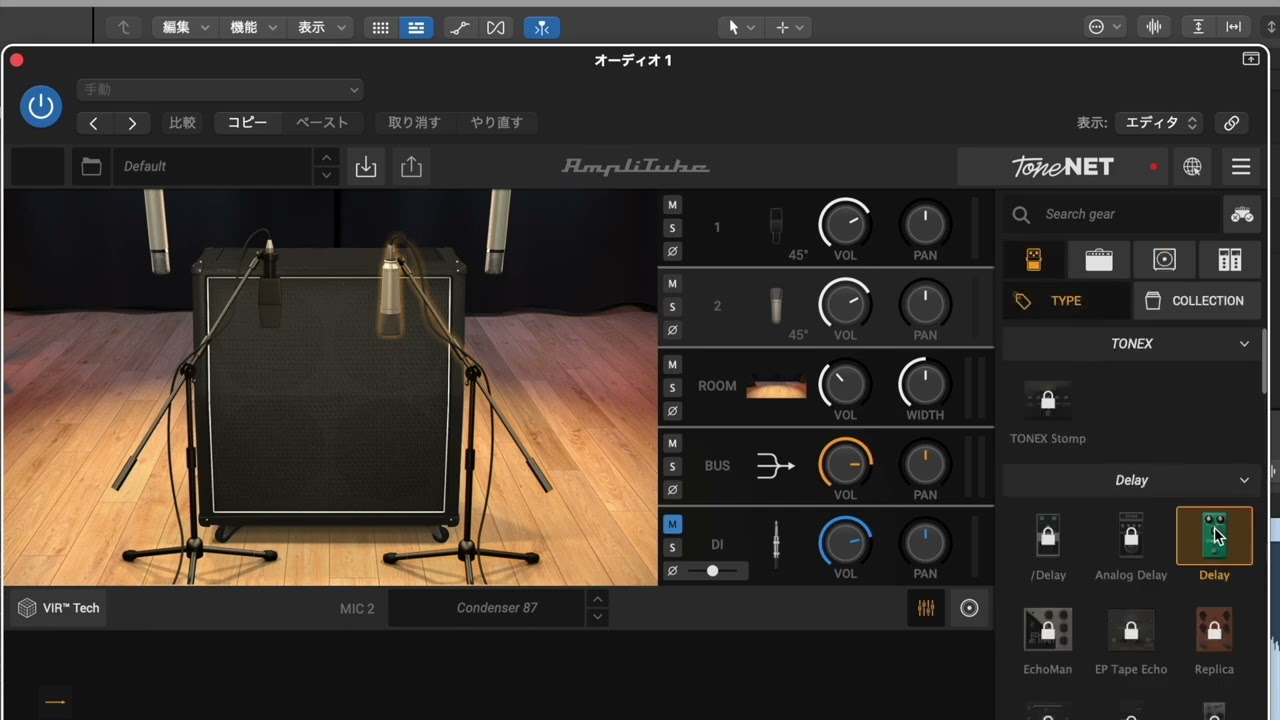Open the manual preset dropdown
Viewport: 1280px width, 720px height.
click(x=220, y=90)
